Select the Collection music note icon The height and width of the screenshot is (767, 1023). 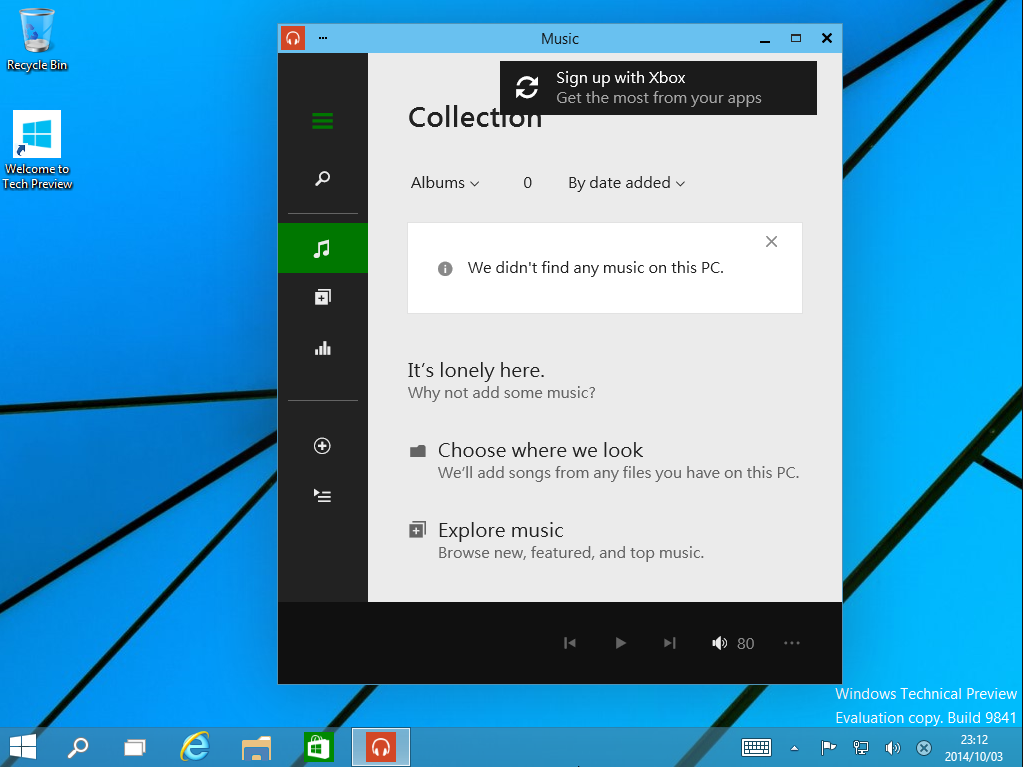[x=322, y=248]
